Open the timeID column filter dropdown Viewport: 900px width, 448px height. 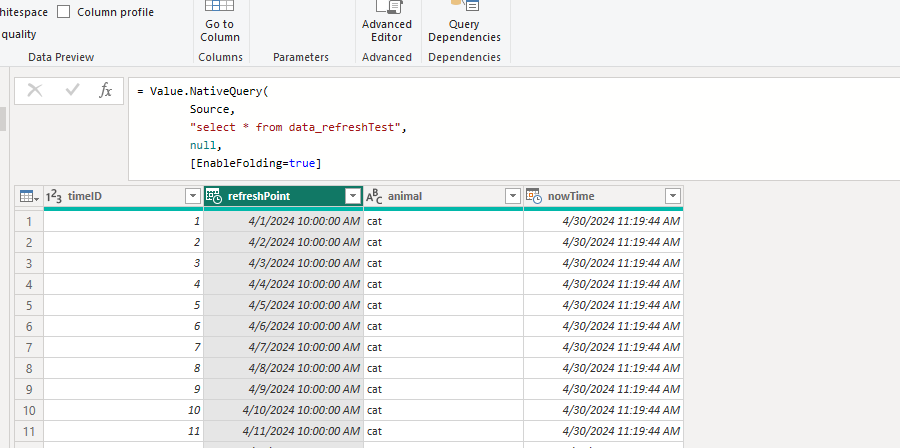193,197
